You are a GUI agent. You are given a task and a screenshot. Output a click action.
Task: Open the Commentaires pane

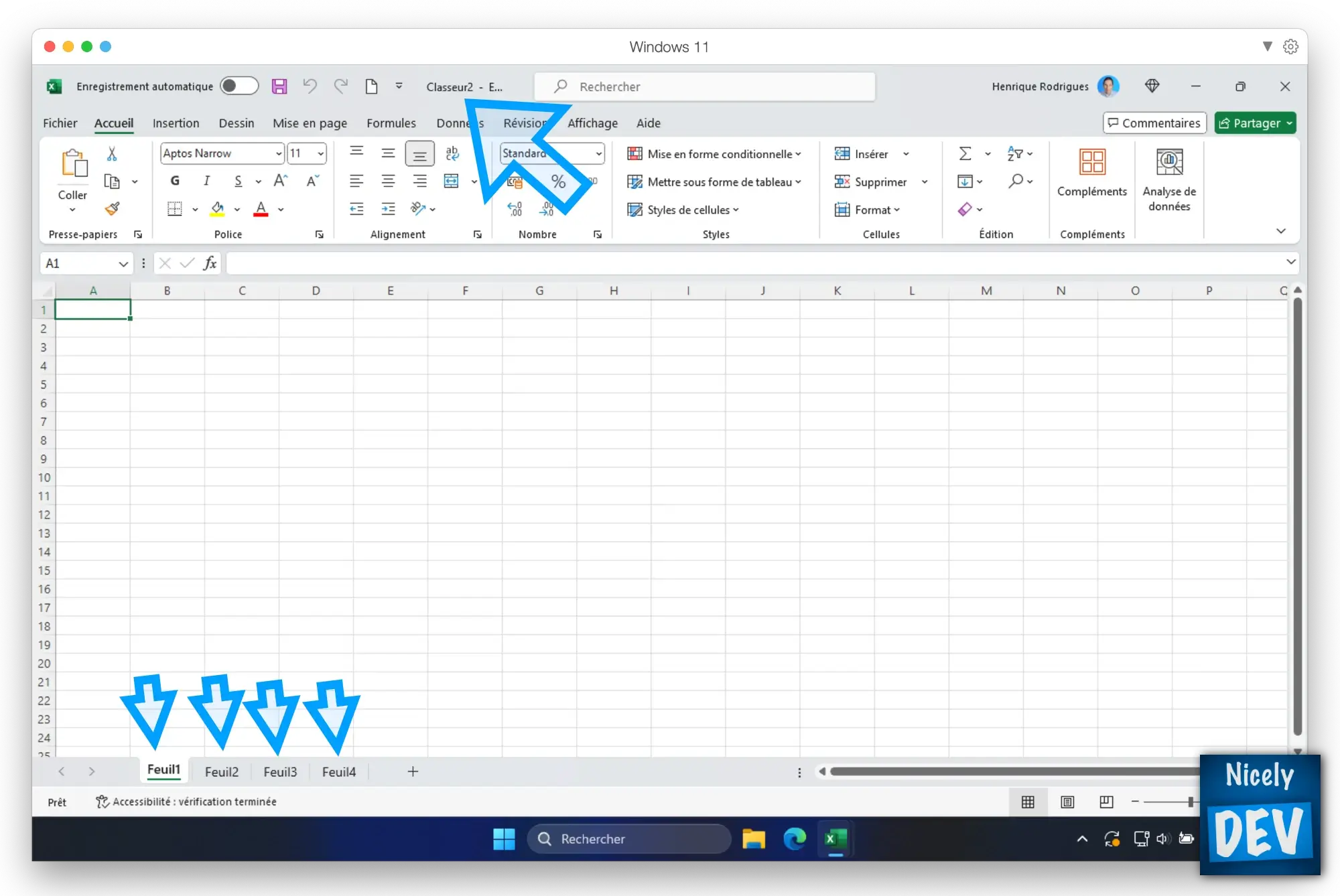tap(1154, 123)
